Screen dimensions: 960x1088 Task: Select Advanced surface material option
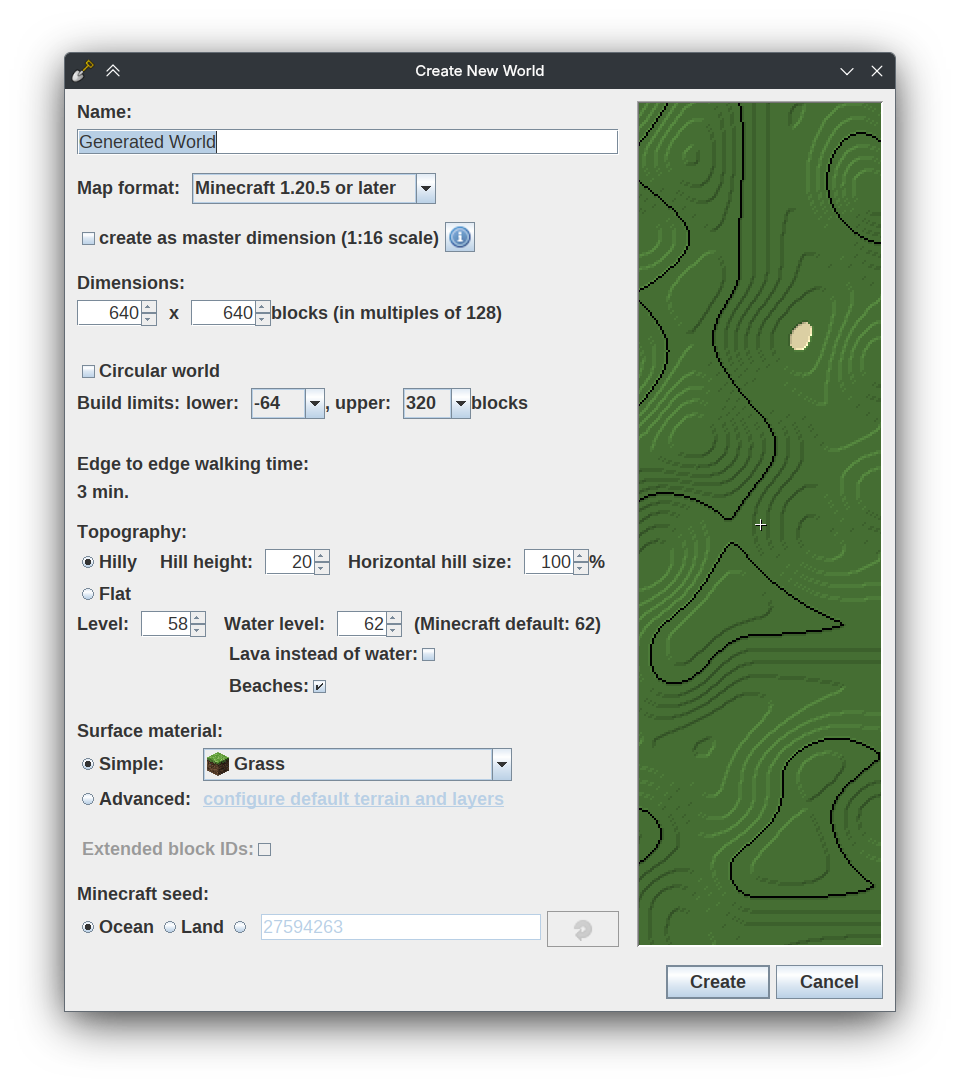click(x=89, y=799)
